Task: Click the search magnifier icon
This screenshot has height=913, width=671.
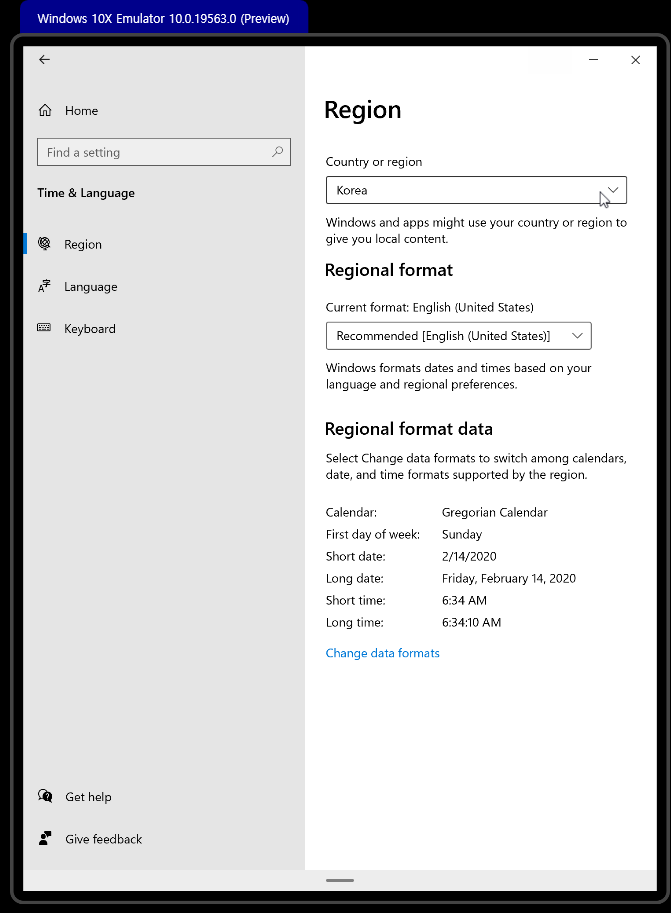Action: (x=277, y=152)
